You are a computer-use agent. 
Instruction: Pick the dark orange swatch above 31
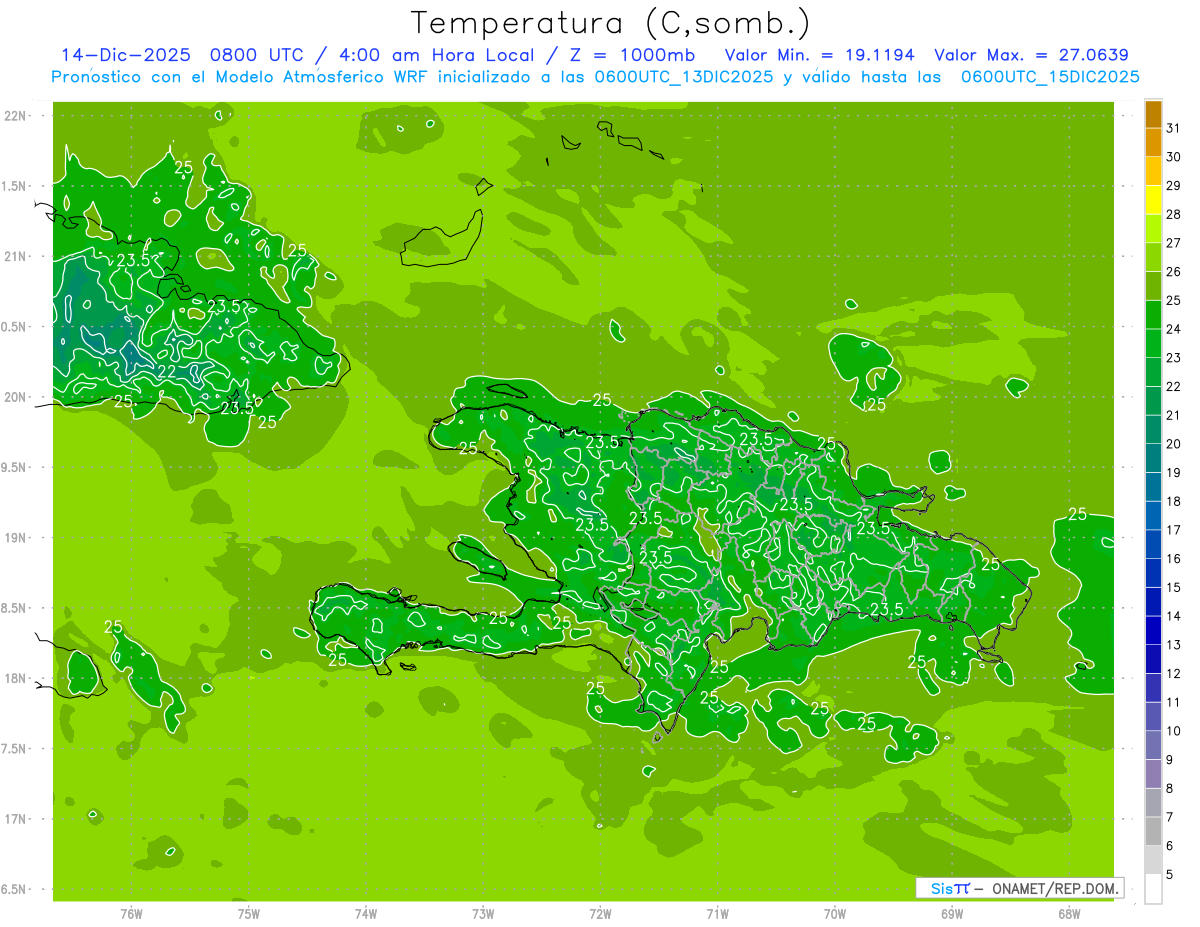(x=1153, y=114)
